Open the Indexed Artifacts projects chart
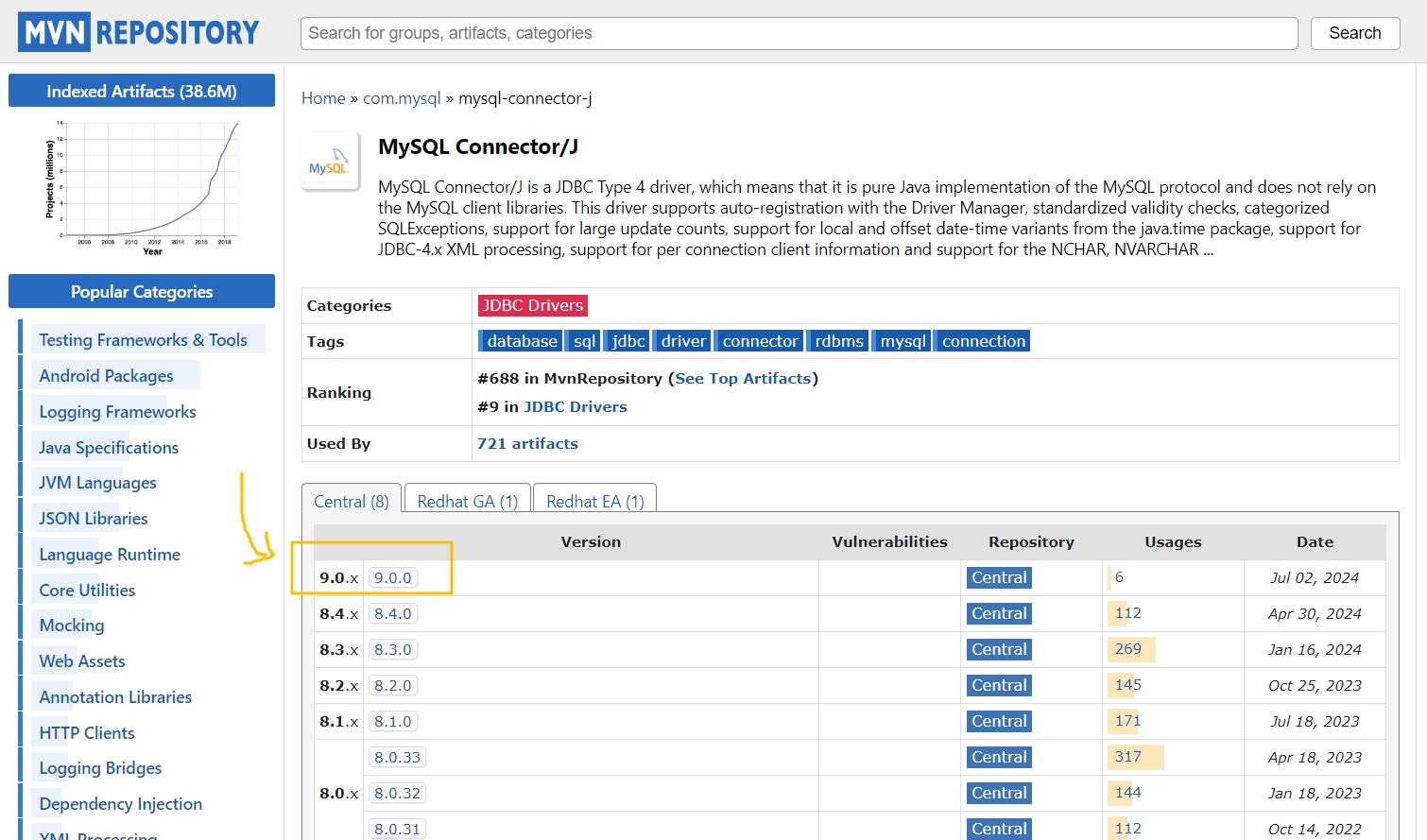Image resolution: width=1427 pixels, height=840 pixels. (x=142, y=187)
